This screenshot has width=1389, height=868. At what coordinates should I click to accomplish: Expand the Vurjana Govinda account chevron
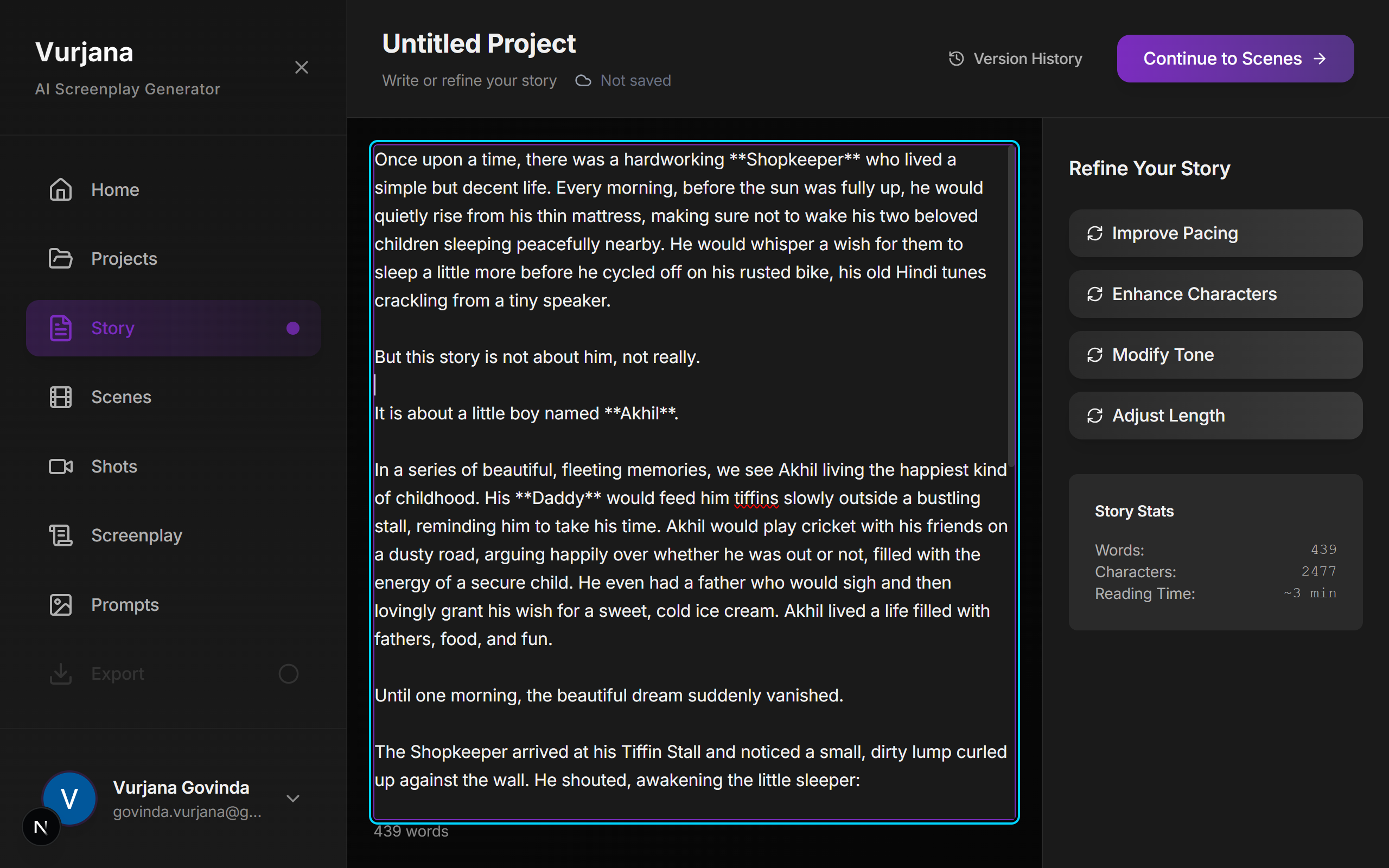click(x=293, y=799)
